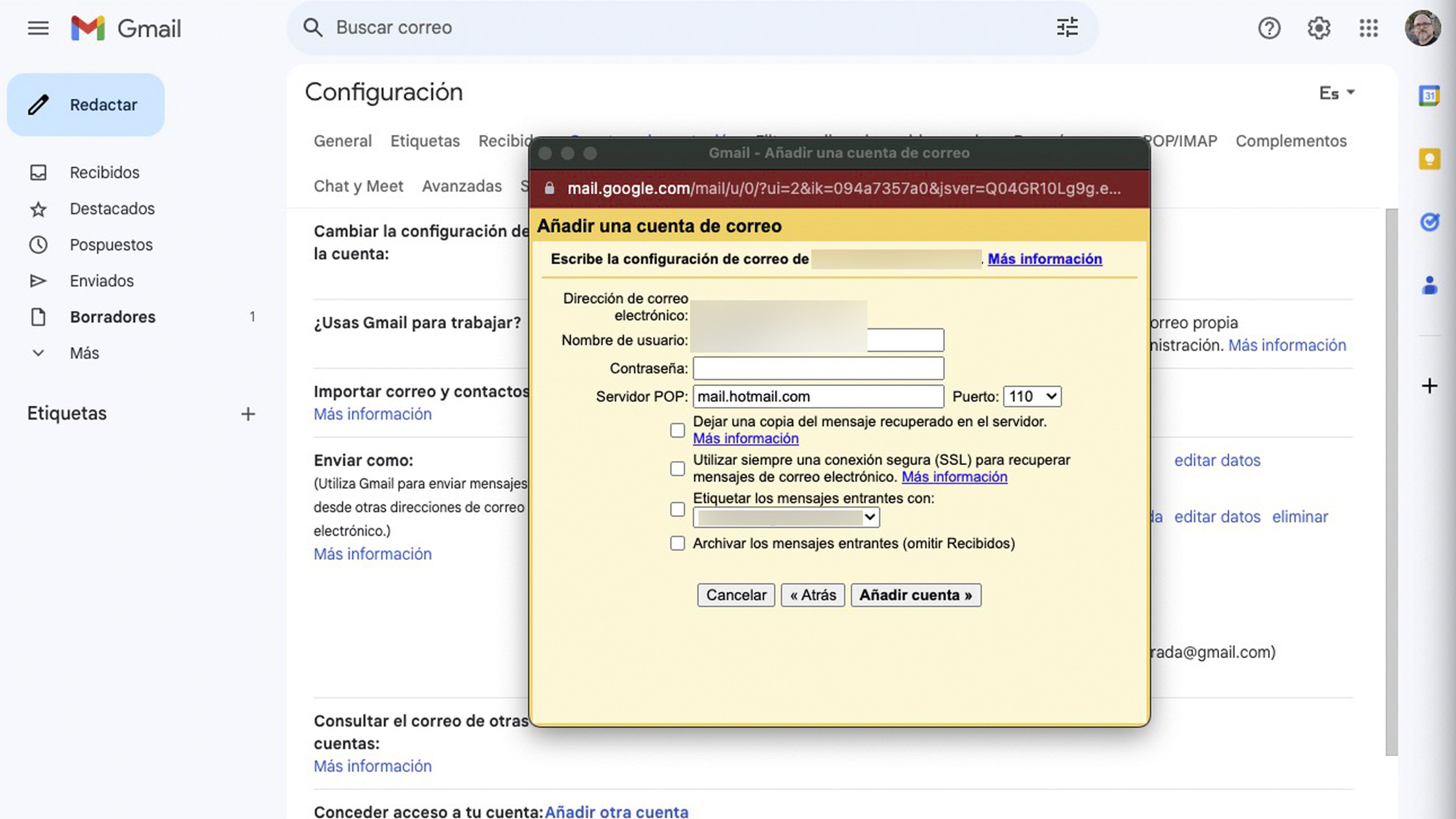Switch to the Etiquetas settings tab
The height and width of the screenshot is (819, 1456).
coord(425,141)
